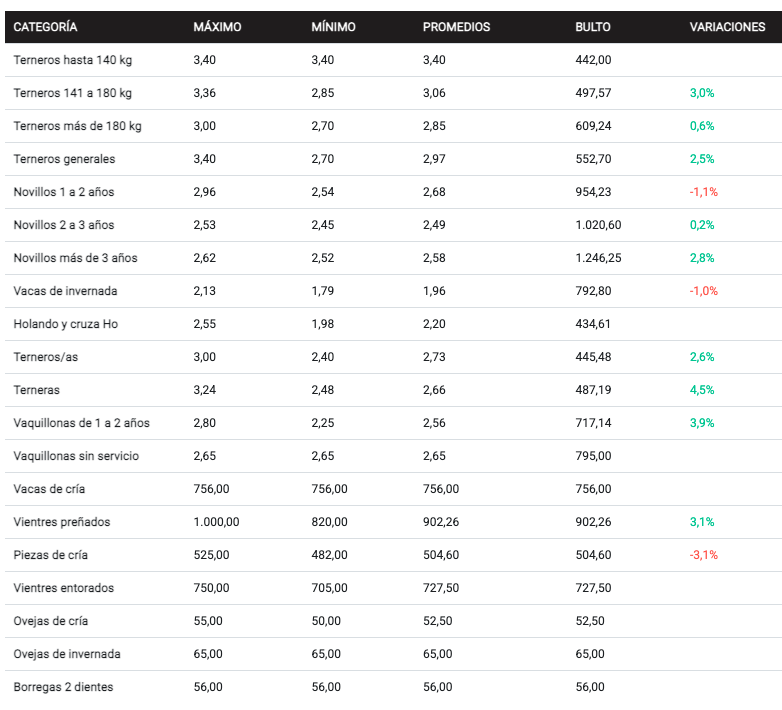
Task: Click the red -1,1% variation value
Action: (704, 192)
